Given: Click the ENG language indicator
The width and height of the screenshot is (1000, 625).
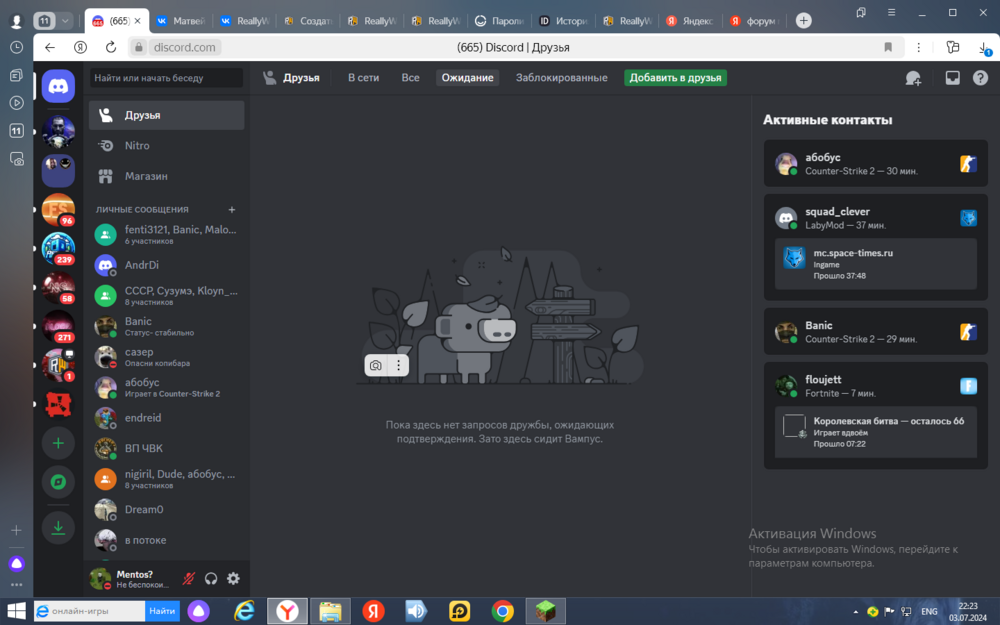Looking at the screenshot, I should (929, 612).
